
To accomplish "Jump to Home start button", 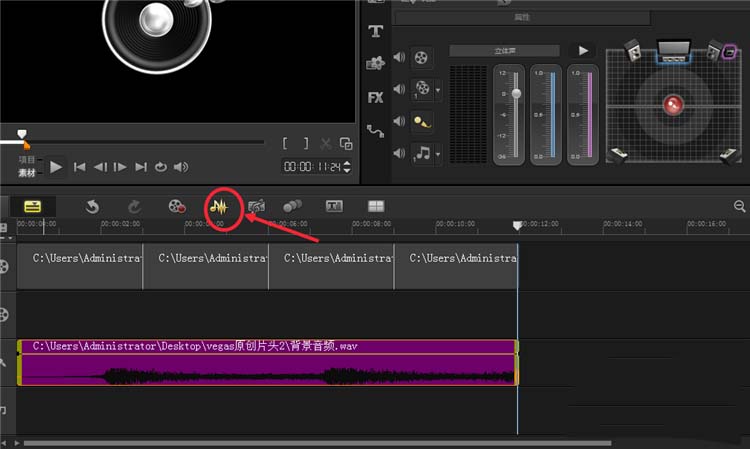I will [79, 167].
